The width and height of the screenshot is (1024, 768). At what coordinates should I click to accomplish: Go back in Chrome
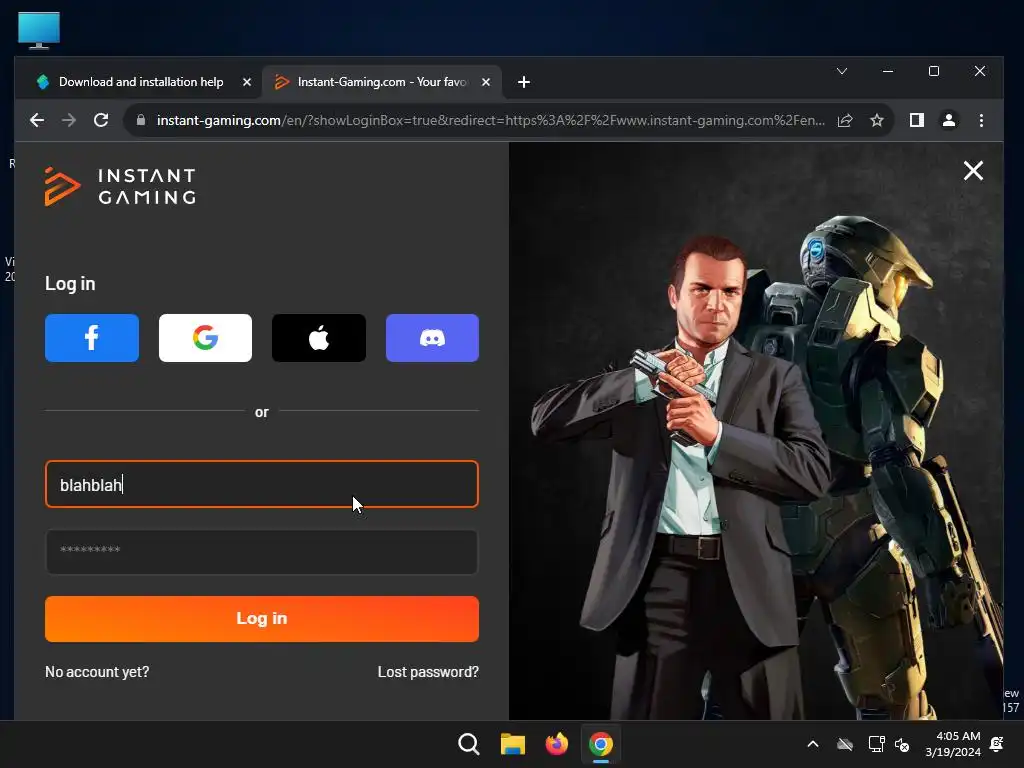(x=37, y=120)
